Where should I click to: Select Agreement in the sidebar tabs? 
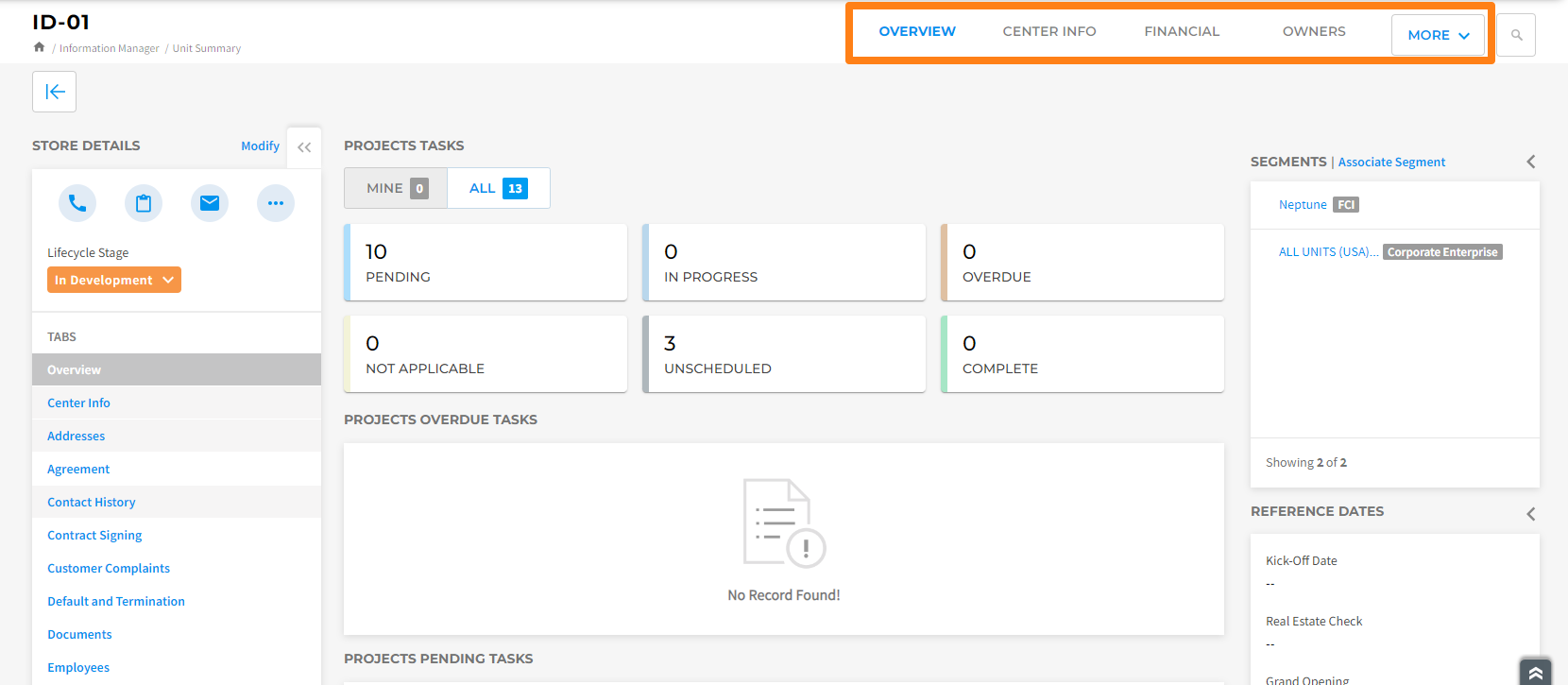(177, 469)
